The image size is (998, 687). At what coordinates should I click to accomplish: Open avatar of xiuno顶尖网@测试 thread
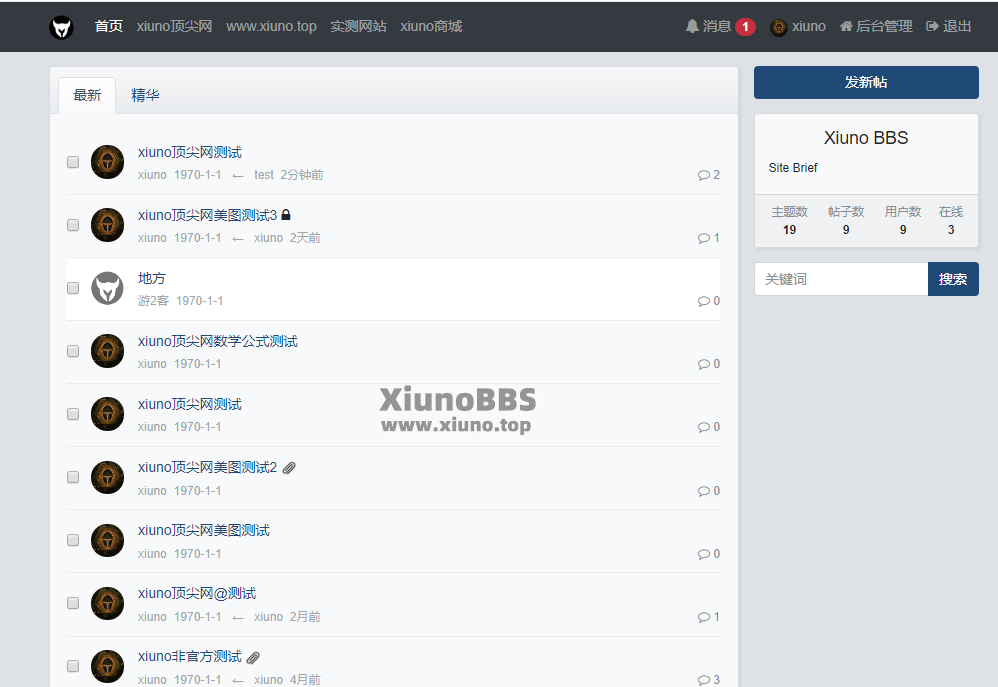108,604
